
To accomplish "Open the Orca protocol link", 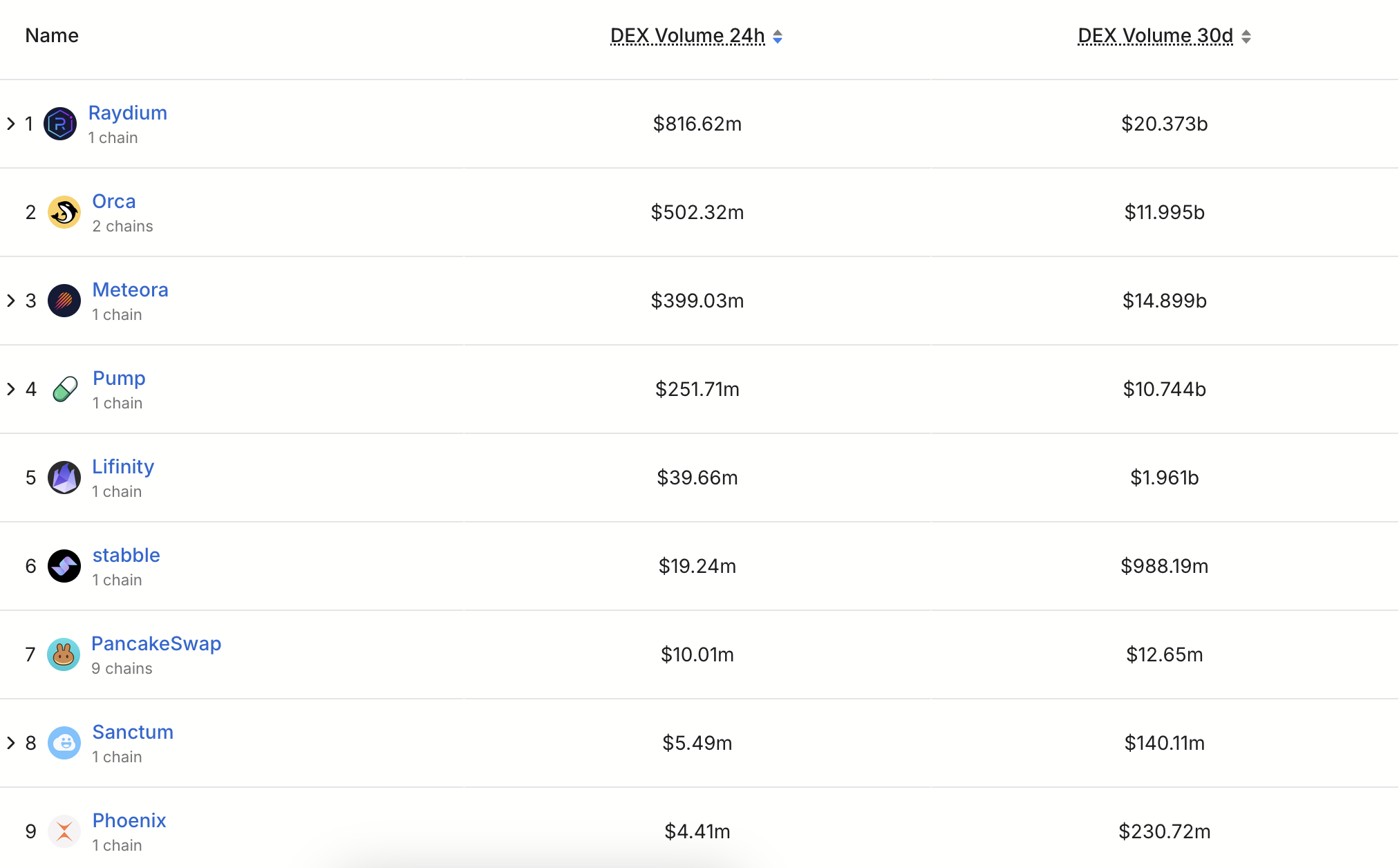I will [114, 201].
